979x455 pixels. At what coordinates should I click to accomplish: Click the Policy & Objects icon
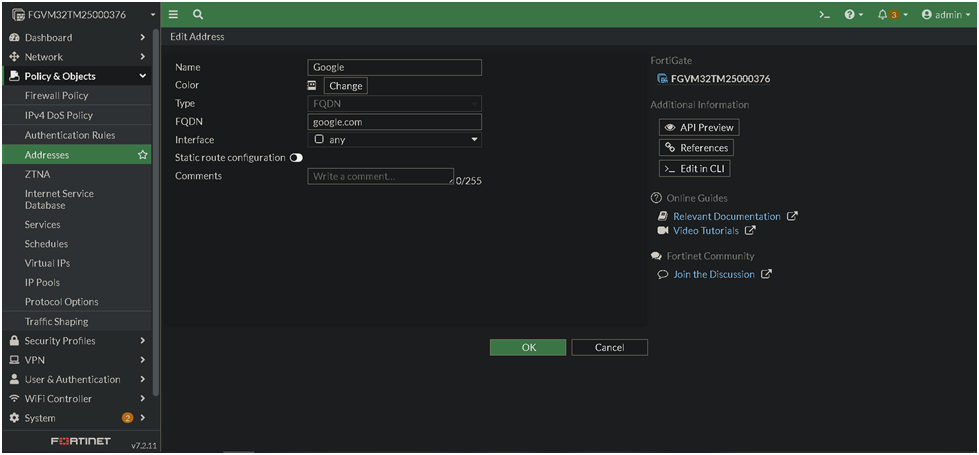[14, 76]
